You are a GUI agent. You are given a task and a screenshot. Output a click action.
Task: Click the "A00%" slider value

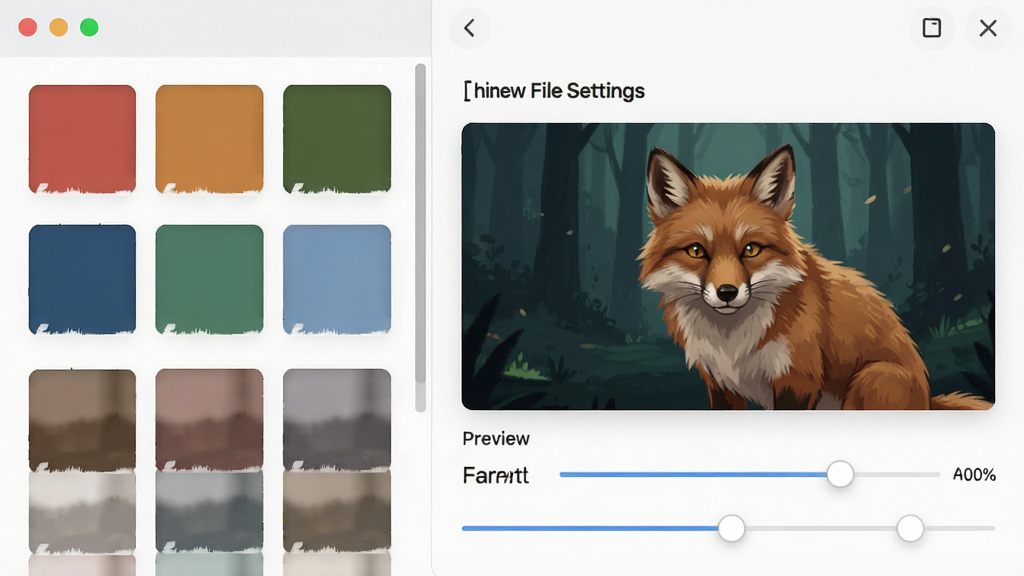click(x=974, y=475)
